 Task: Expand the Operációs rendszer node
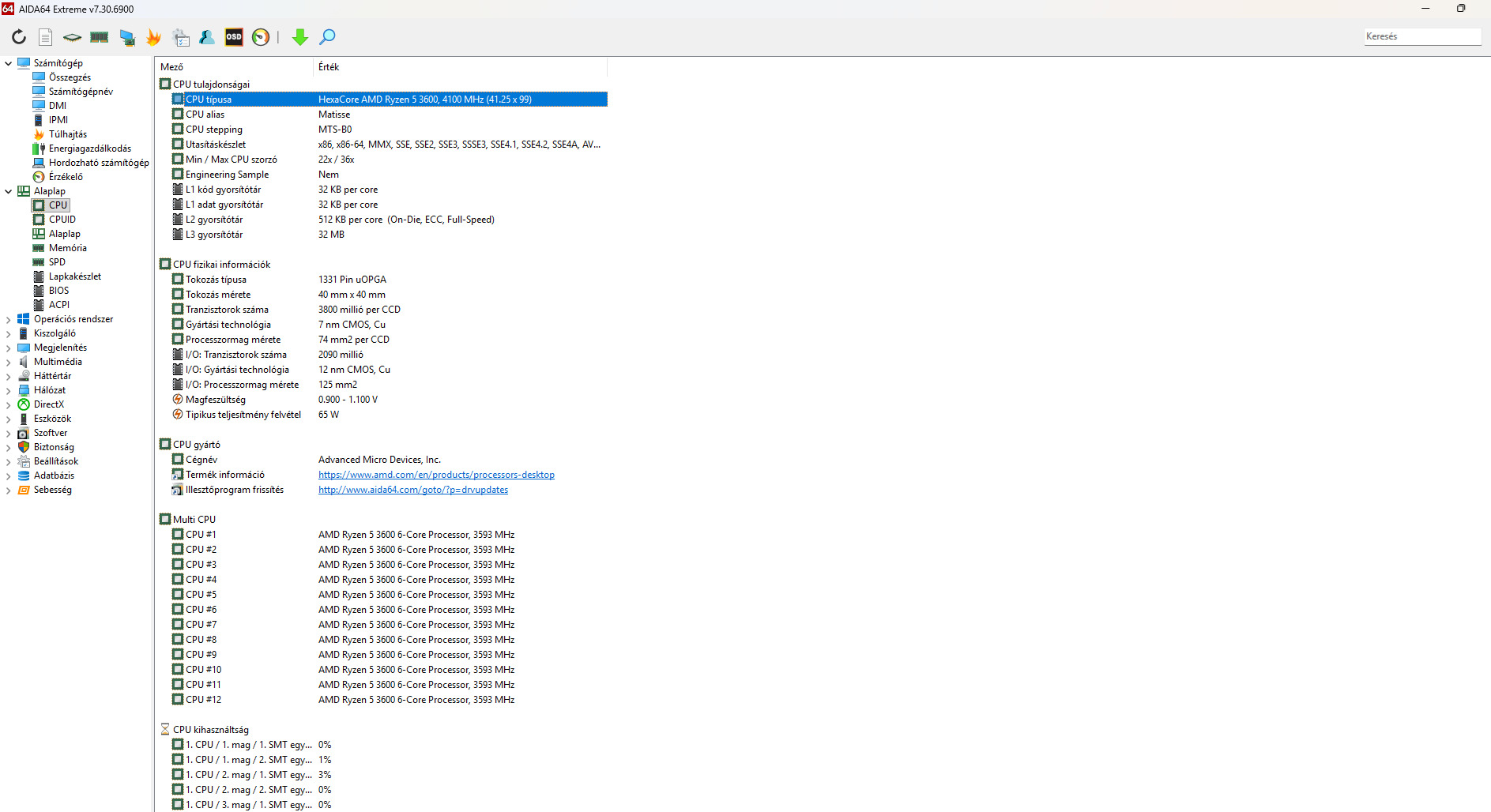coord(9,319)
